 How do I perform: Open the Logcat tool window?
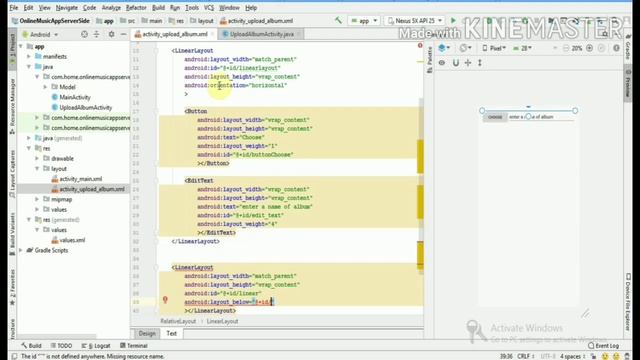(x=96, y=346)
